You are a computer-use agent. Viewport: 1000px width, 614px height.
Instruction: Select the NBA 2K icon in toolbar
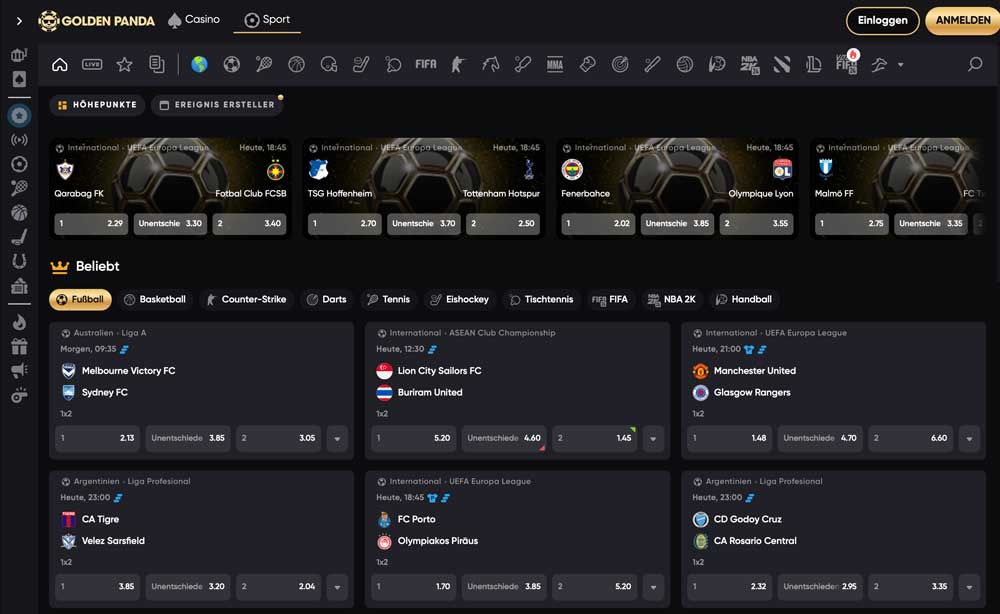749,64
